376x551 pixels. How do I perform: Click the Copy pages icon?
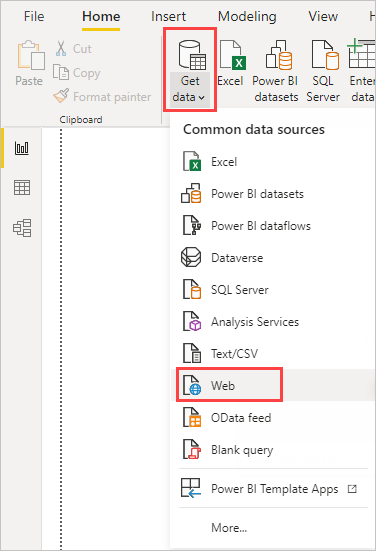[61, 72]
